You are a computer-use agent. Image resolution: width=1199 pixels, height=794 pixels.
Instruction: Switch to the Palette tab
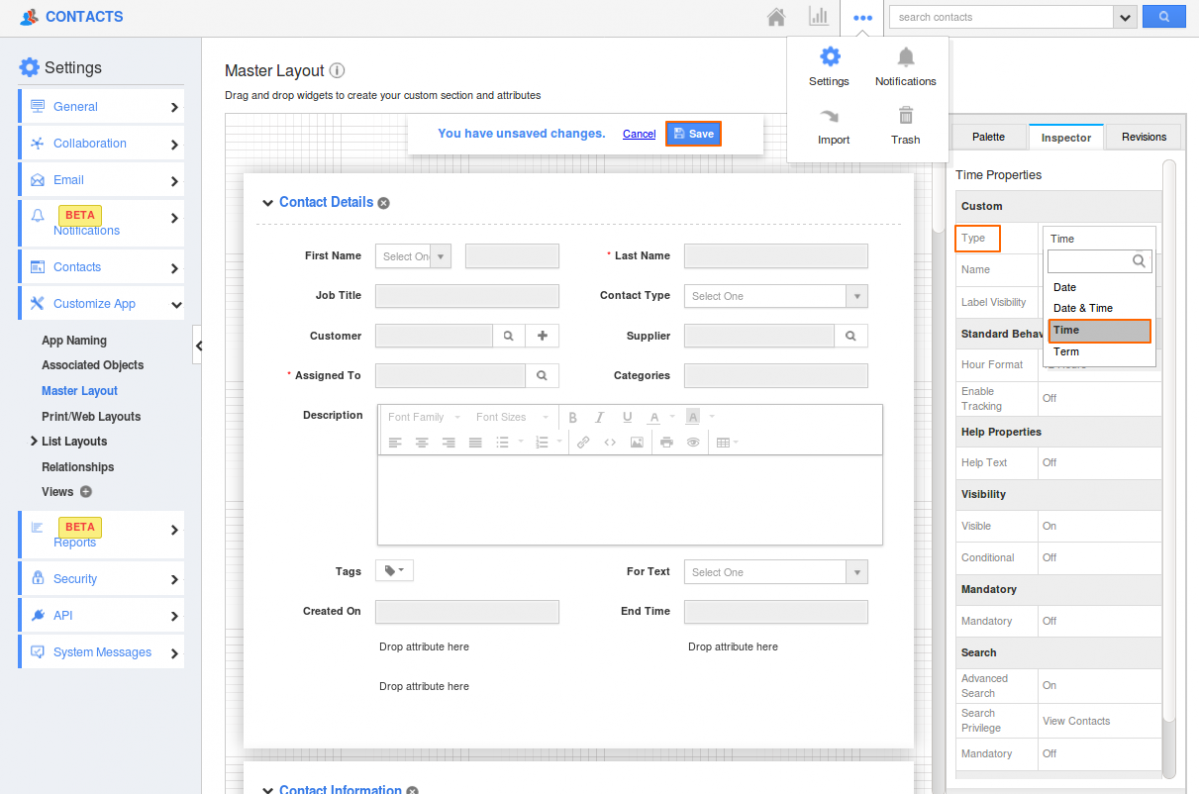coord(988,137)
